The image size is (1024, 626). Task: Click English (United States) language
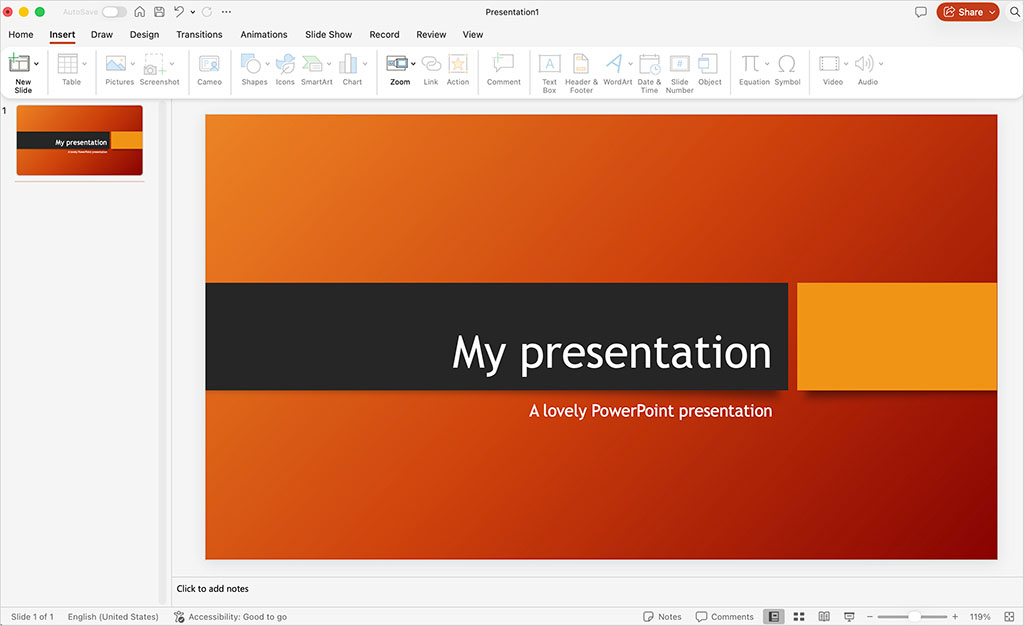click(113, 616)
